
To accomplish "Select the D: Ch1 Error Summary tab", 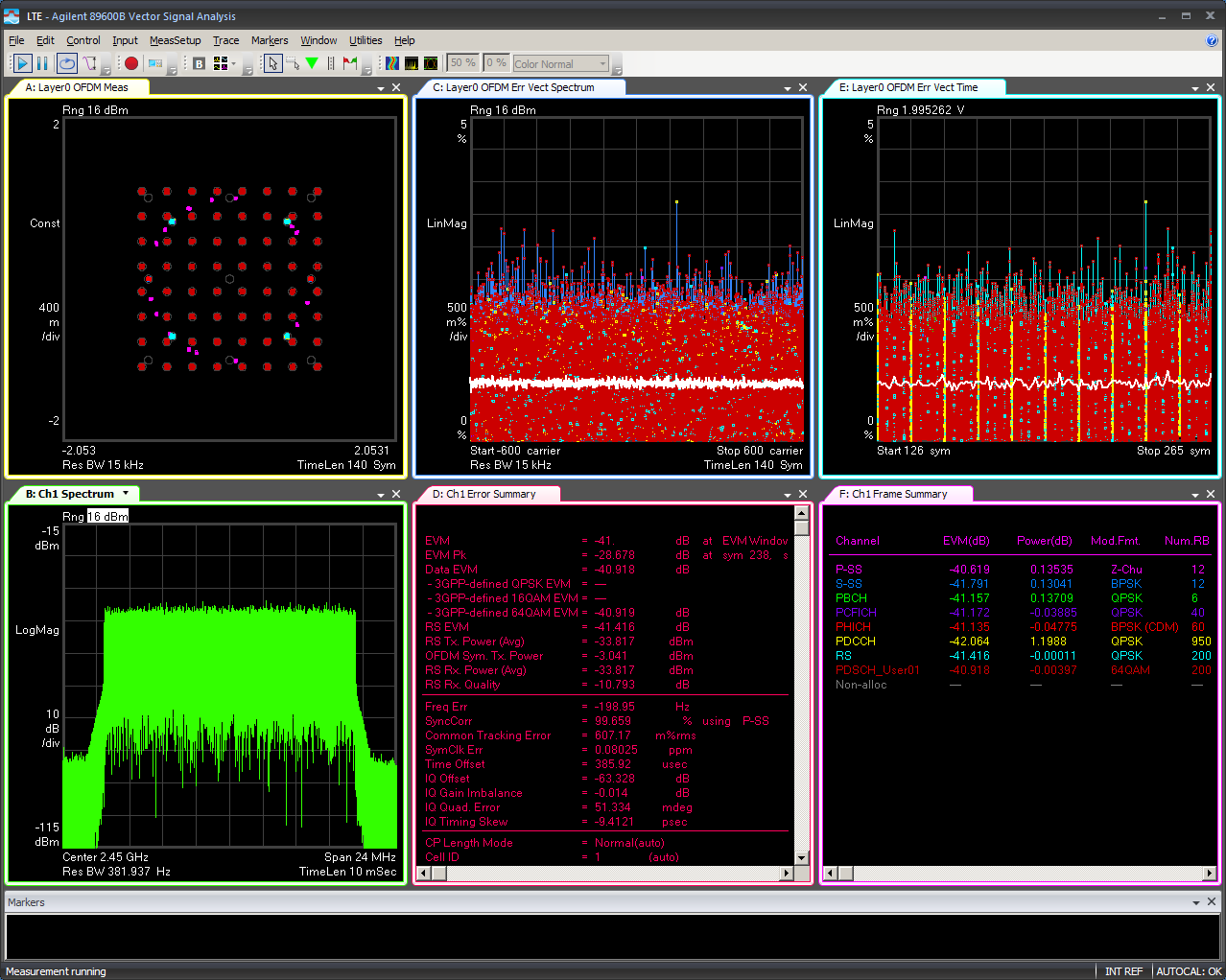I will pyautogui.click(x=484, y=494).
